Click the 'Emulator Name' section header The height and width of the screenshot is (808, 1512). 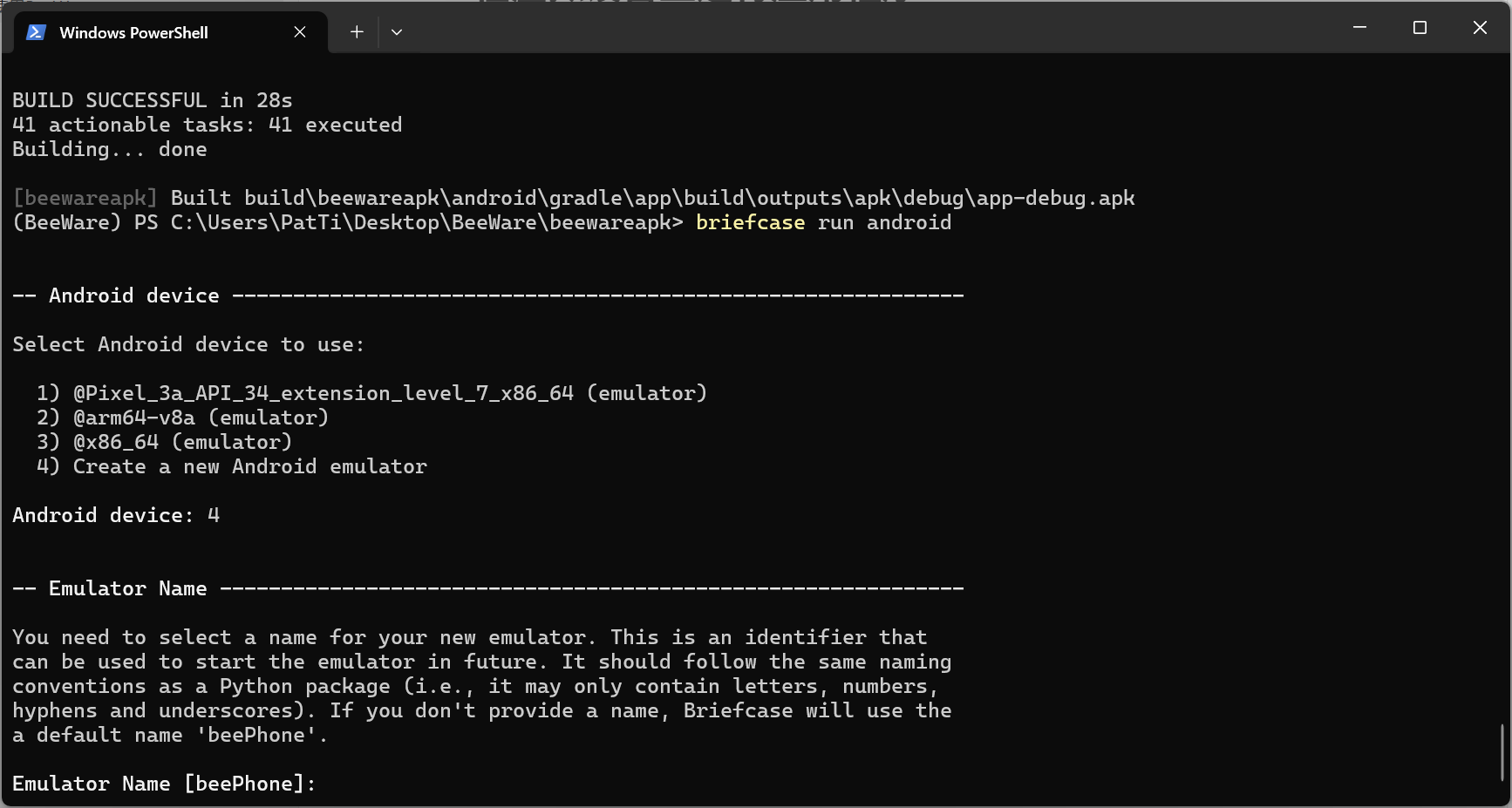128,588
